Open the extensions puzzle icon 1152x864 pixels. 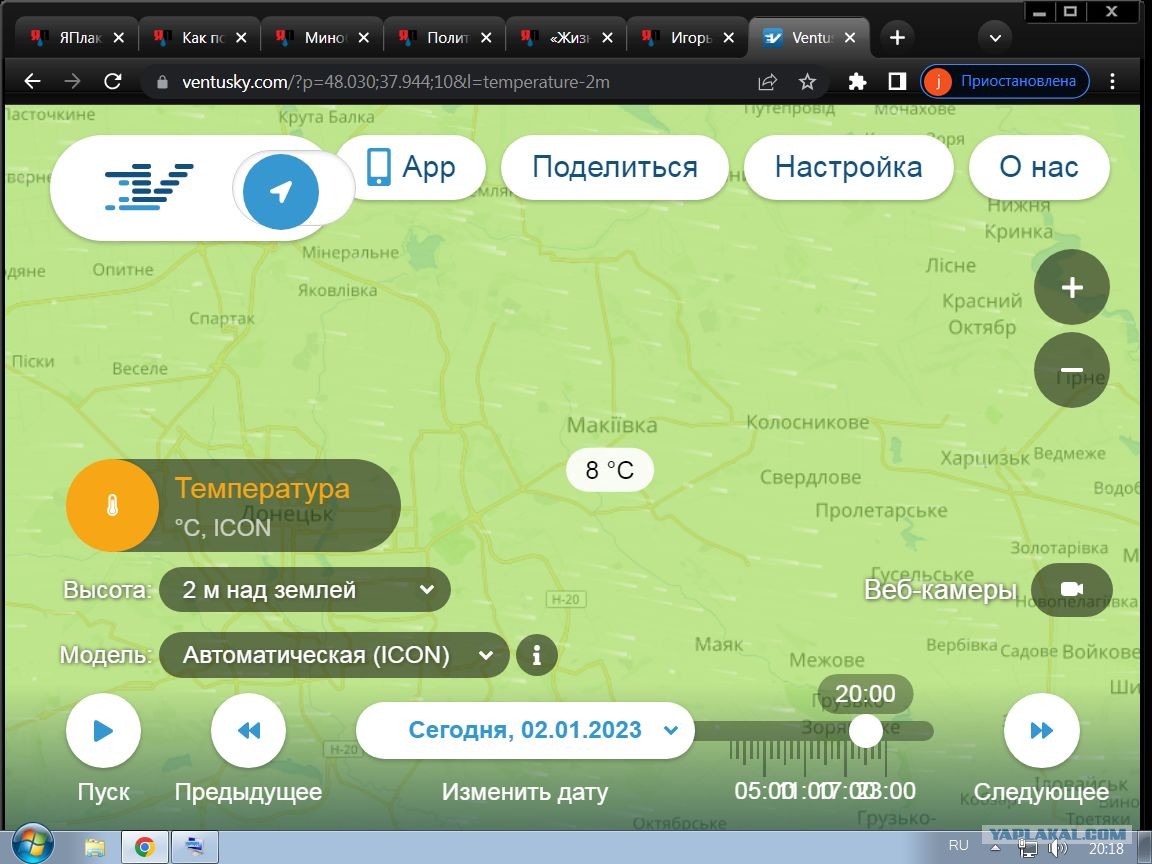coord(857,82)
